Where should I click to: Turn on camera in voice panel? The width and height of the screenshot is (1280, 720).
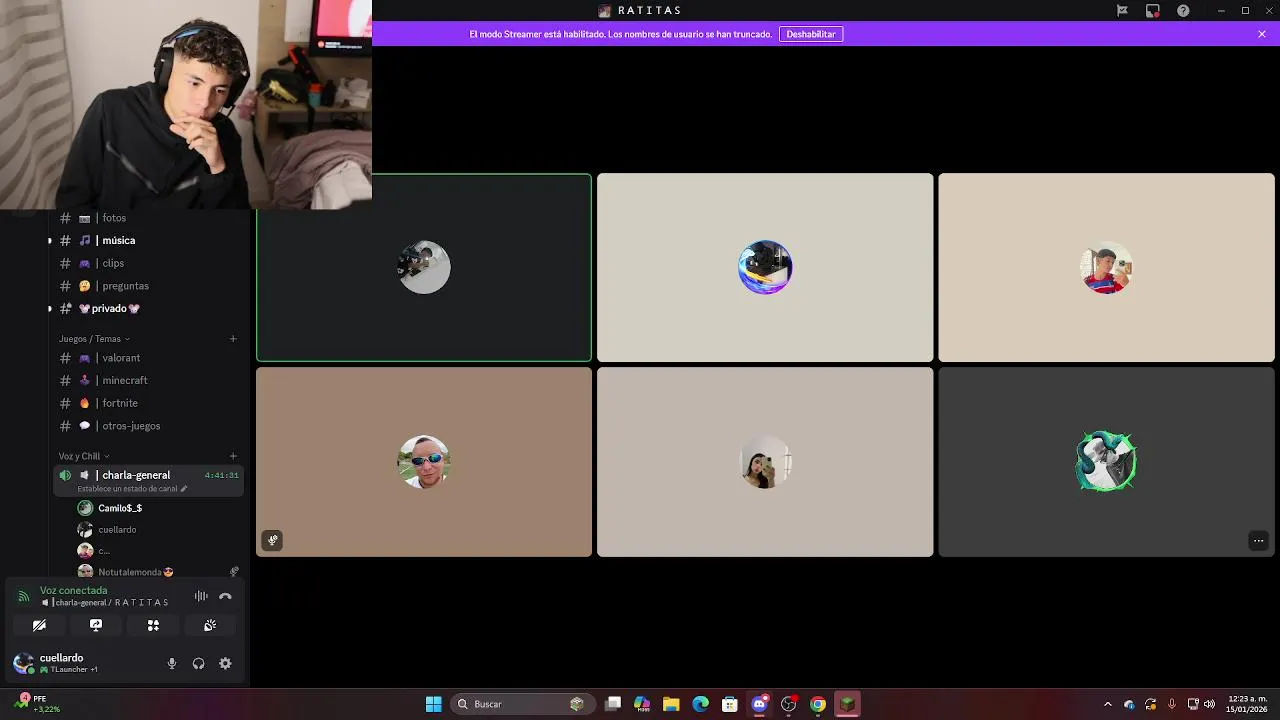coord(39,625)
